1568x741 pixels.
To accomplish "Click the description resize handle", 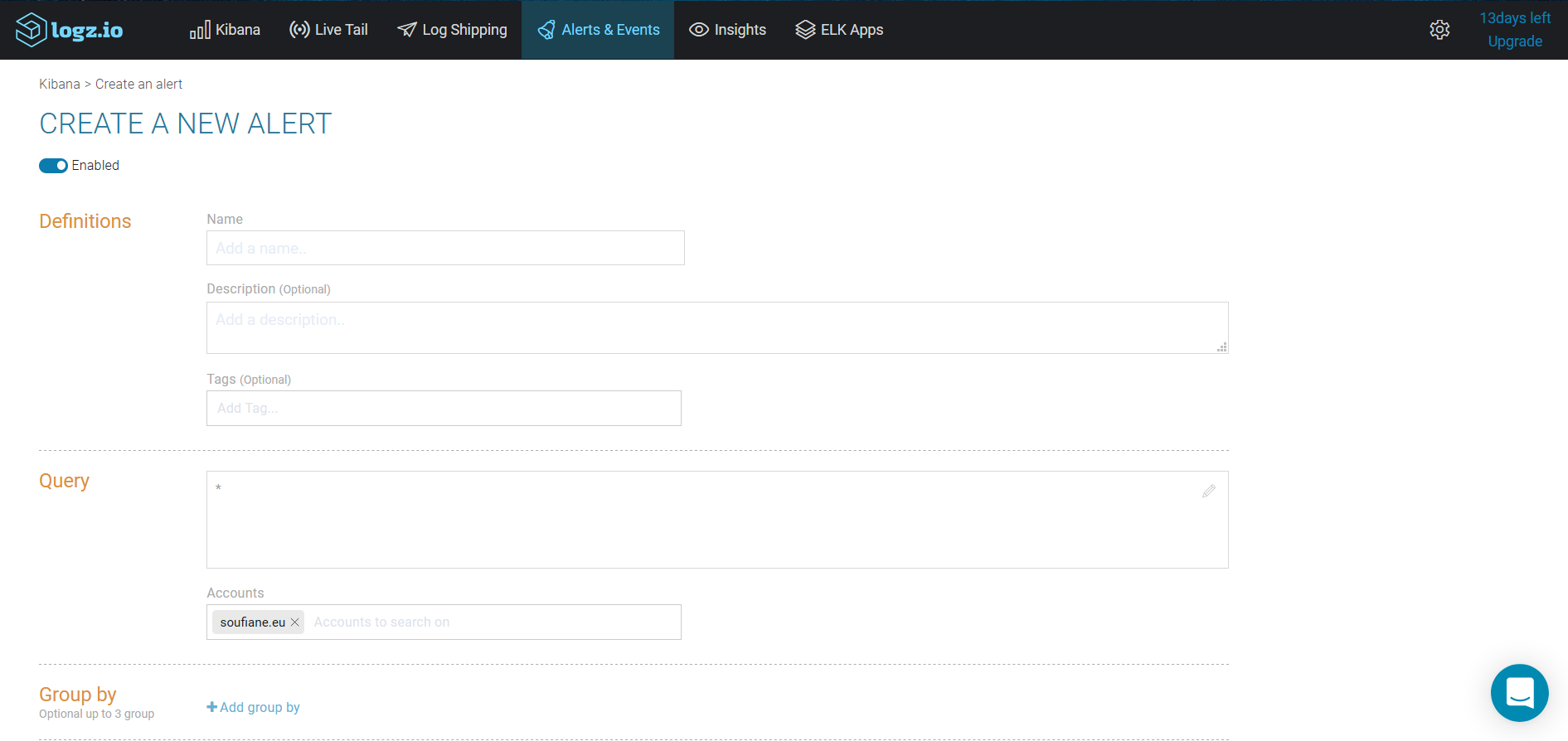I will point(1221,347).
